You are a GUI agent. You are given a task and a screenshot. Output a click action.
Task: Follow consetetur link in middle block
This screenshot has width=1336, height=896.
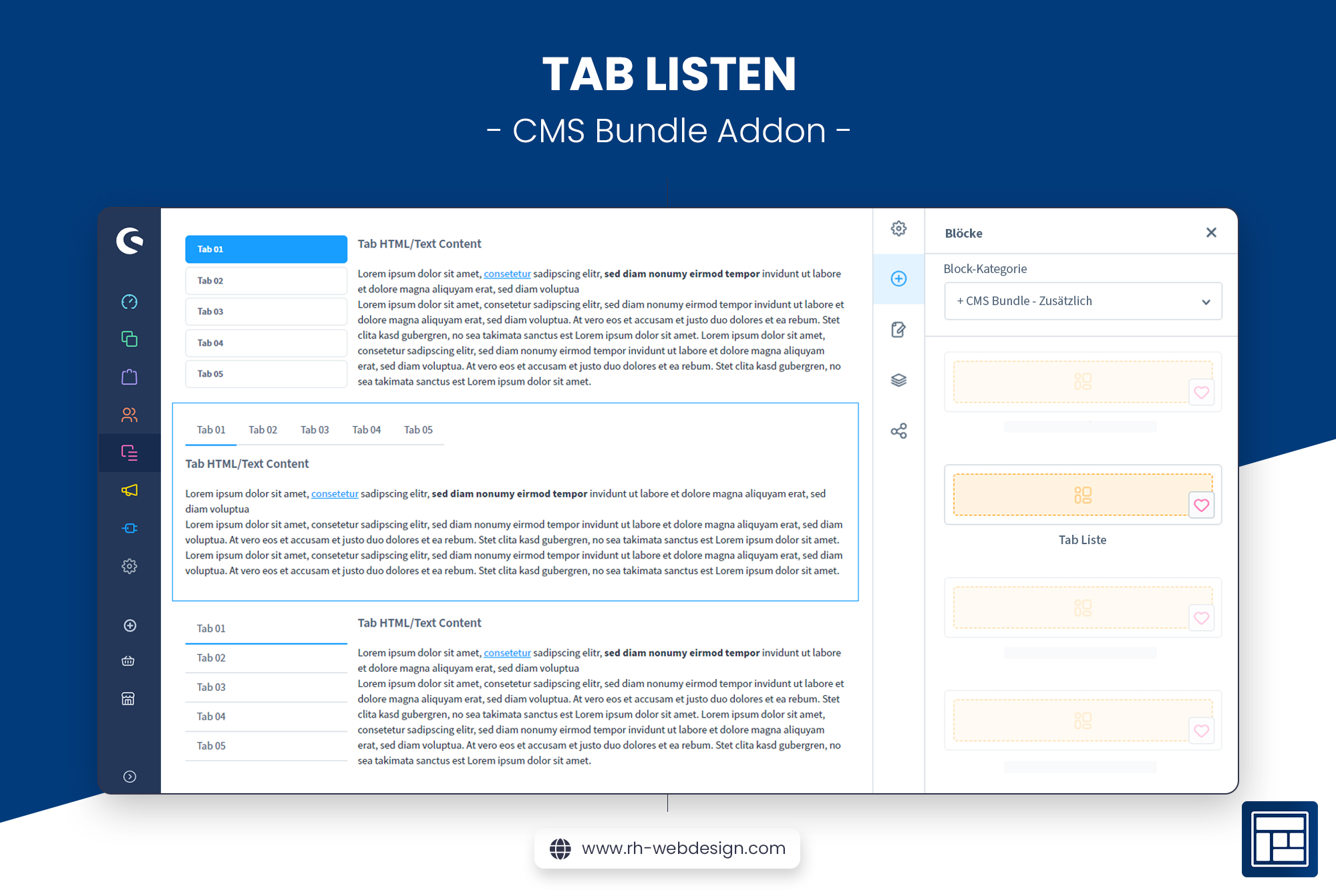335,494
